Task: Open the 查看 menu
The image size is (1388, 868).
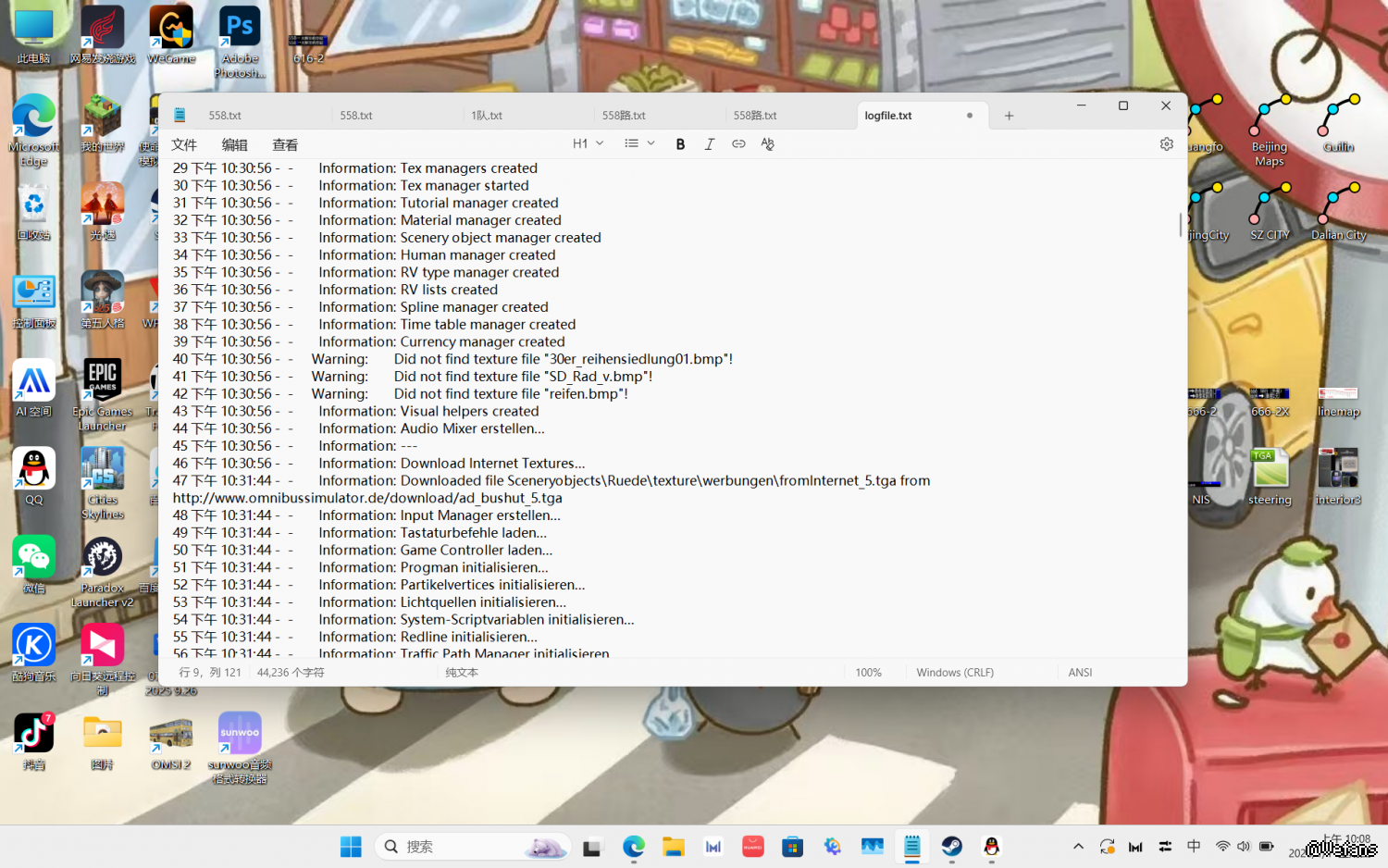Action: [x=285, y=145]
